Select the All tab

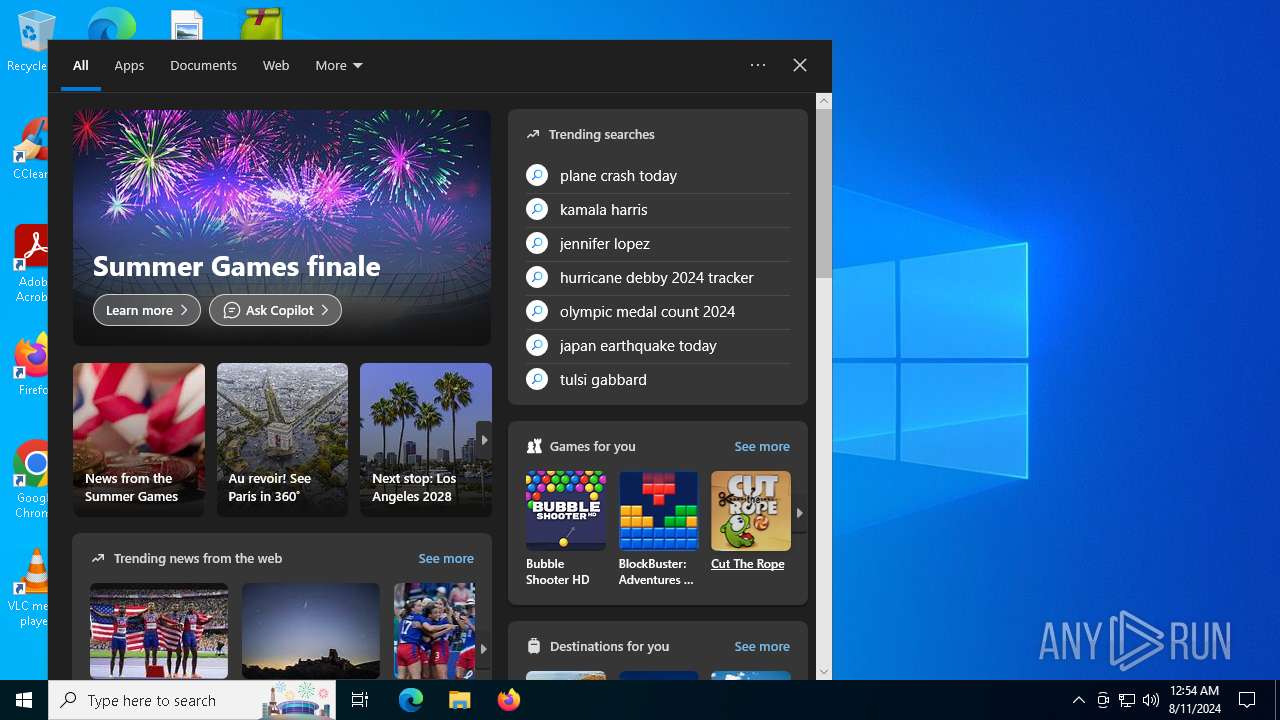(x=81, y=65)
